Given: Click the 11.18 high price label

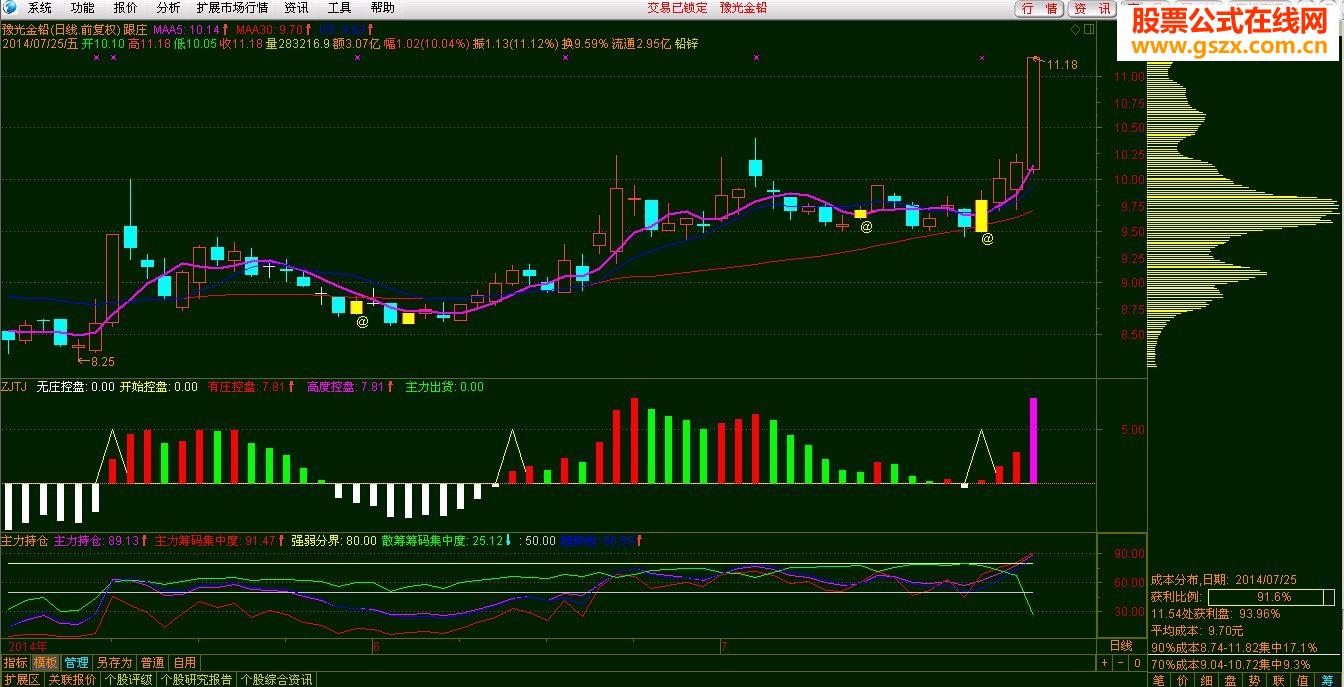Looking at the screenshot, I should tap(1063, 65).
